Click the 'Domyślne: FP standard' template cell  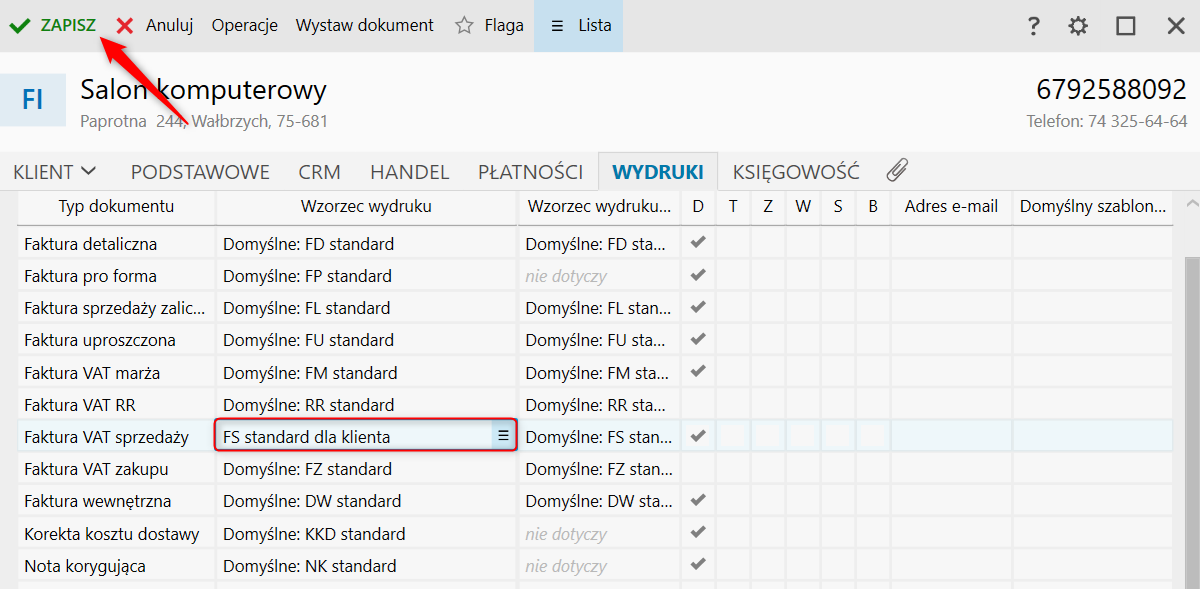pyautogui.click(x=367, y=275)
